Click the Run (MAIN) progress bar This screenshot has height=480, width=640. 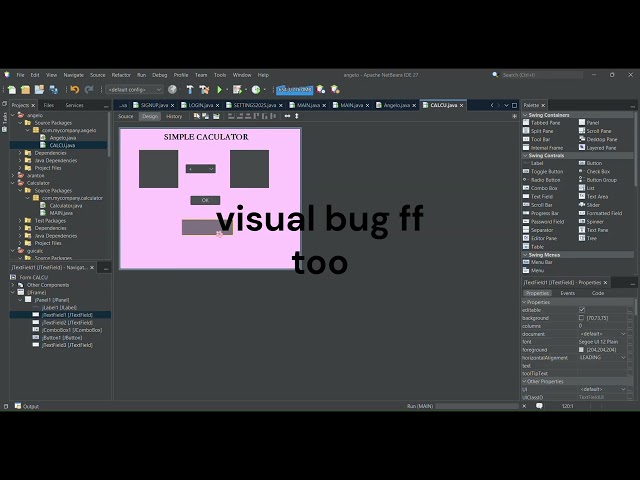click(x=477, y=406)
